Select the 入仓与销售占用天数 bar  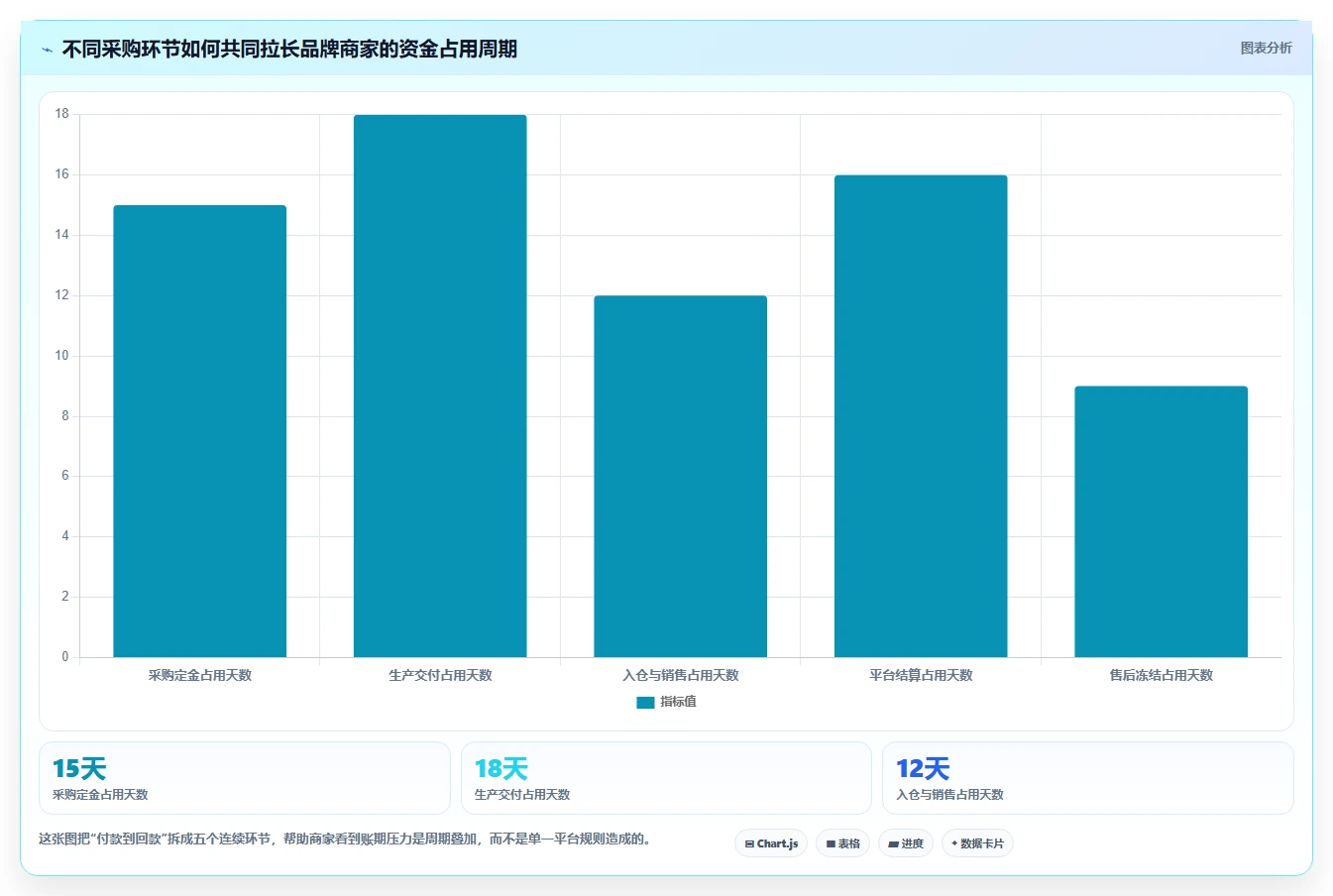pyautogui.click(x=681, y=476)
